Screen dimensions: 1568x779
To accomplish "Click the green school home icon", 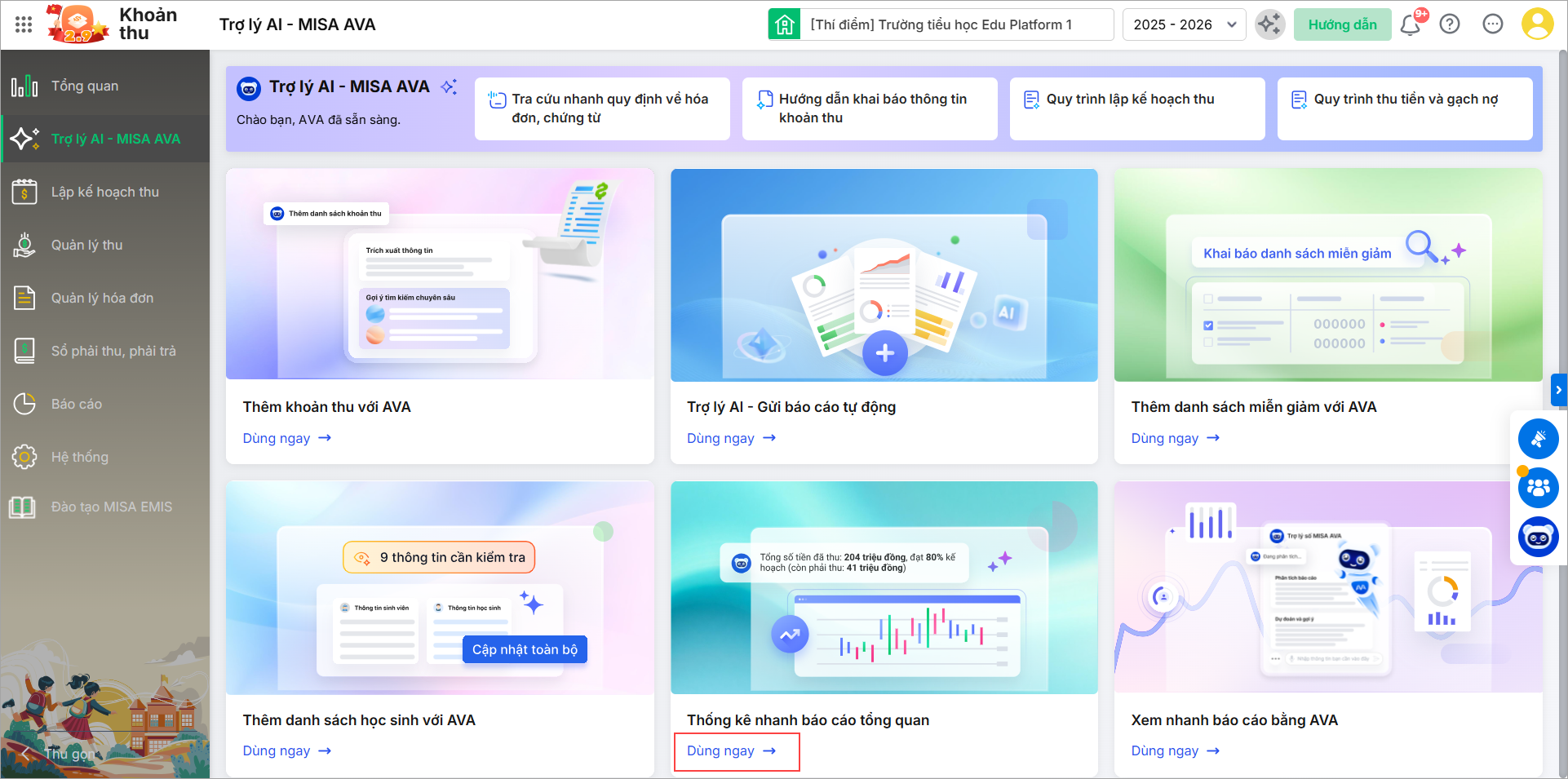I will [784, 24].
